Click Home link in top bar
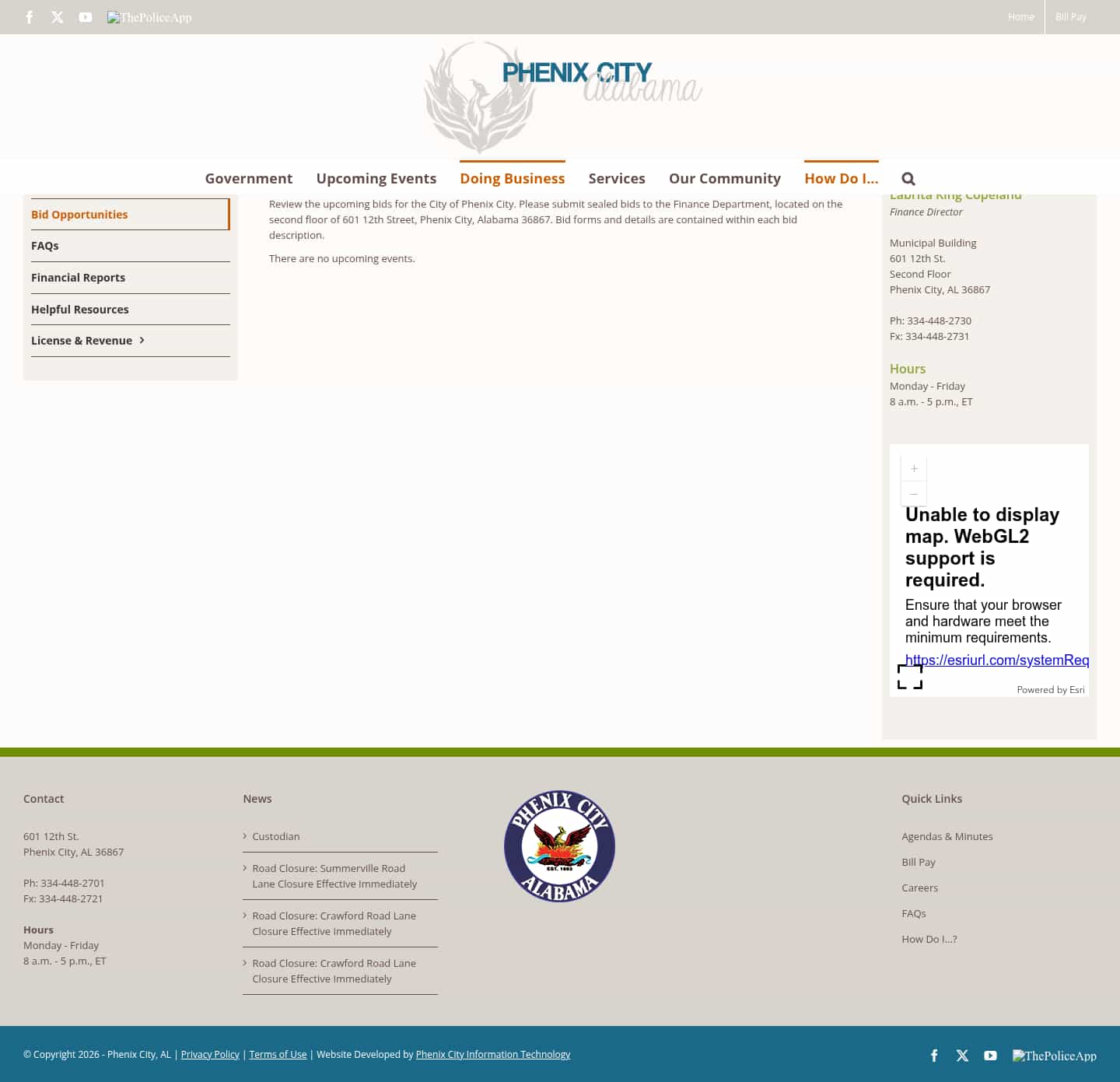 coord(1021,17)
